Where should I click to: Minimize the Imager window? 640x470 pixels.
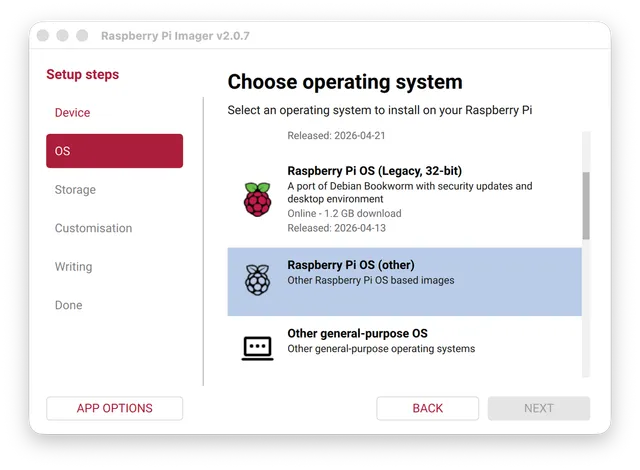click(62, 35)
